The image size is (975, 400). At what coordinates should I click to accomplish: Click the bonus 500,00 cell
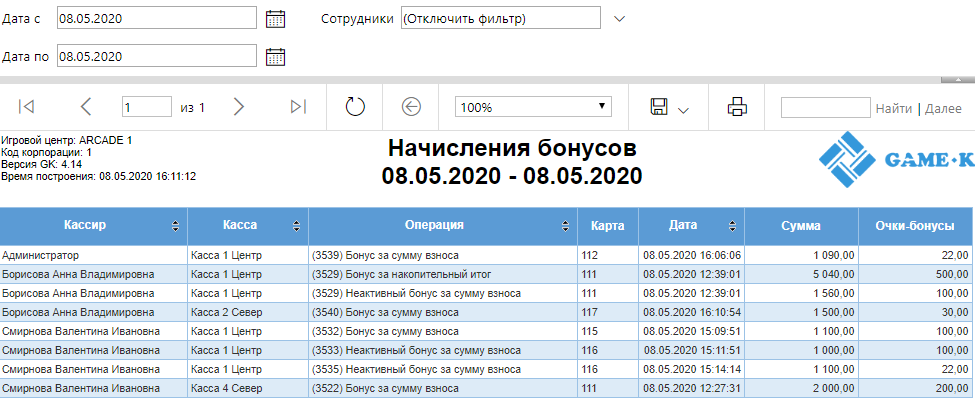(917, 274)
